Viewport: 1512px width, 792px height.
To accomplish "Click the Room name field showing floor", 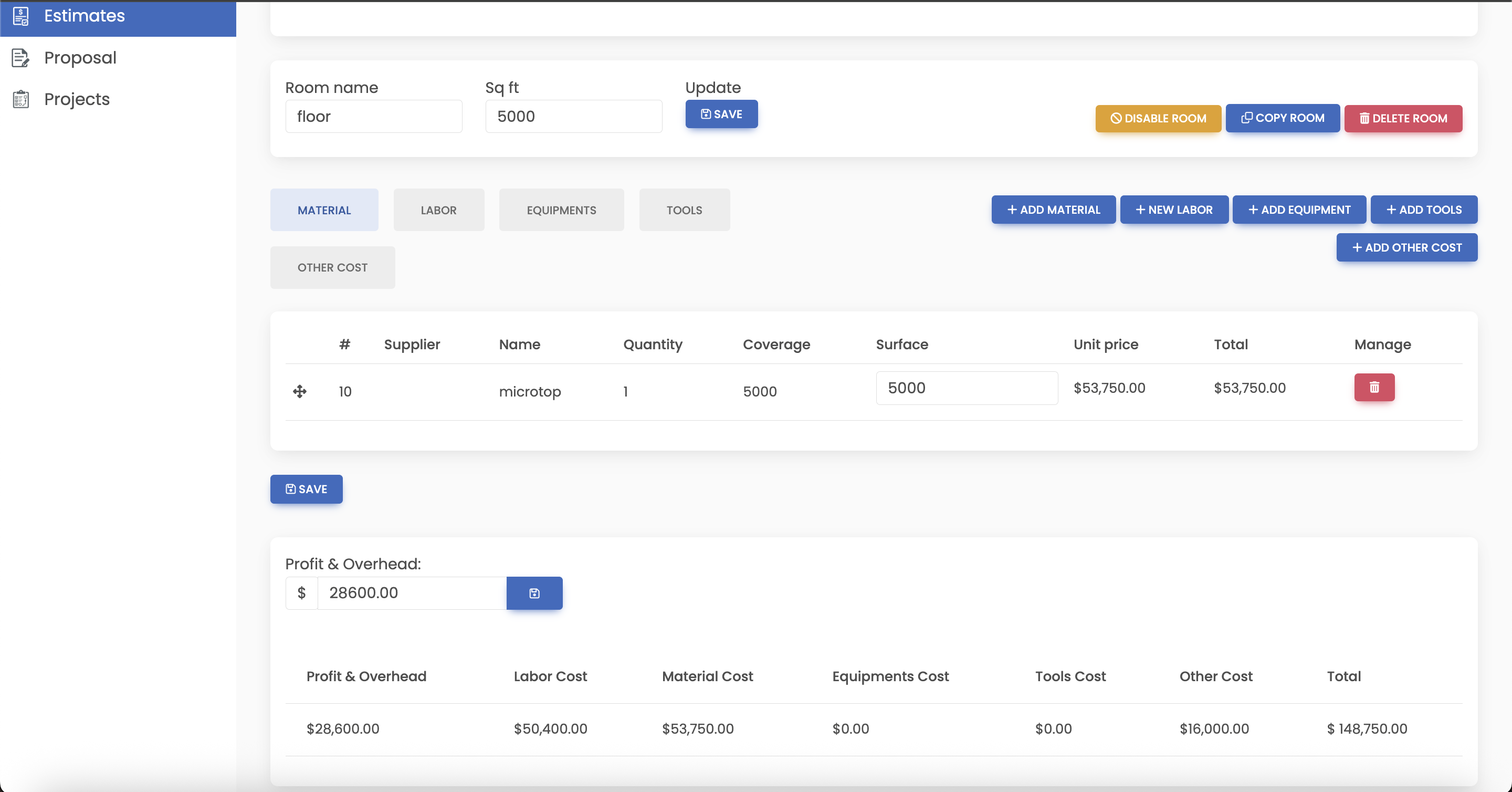I will pyautogui.click(x=374, y=116).
